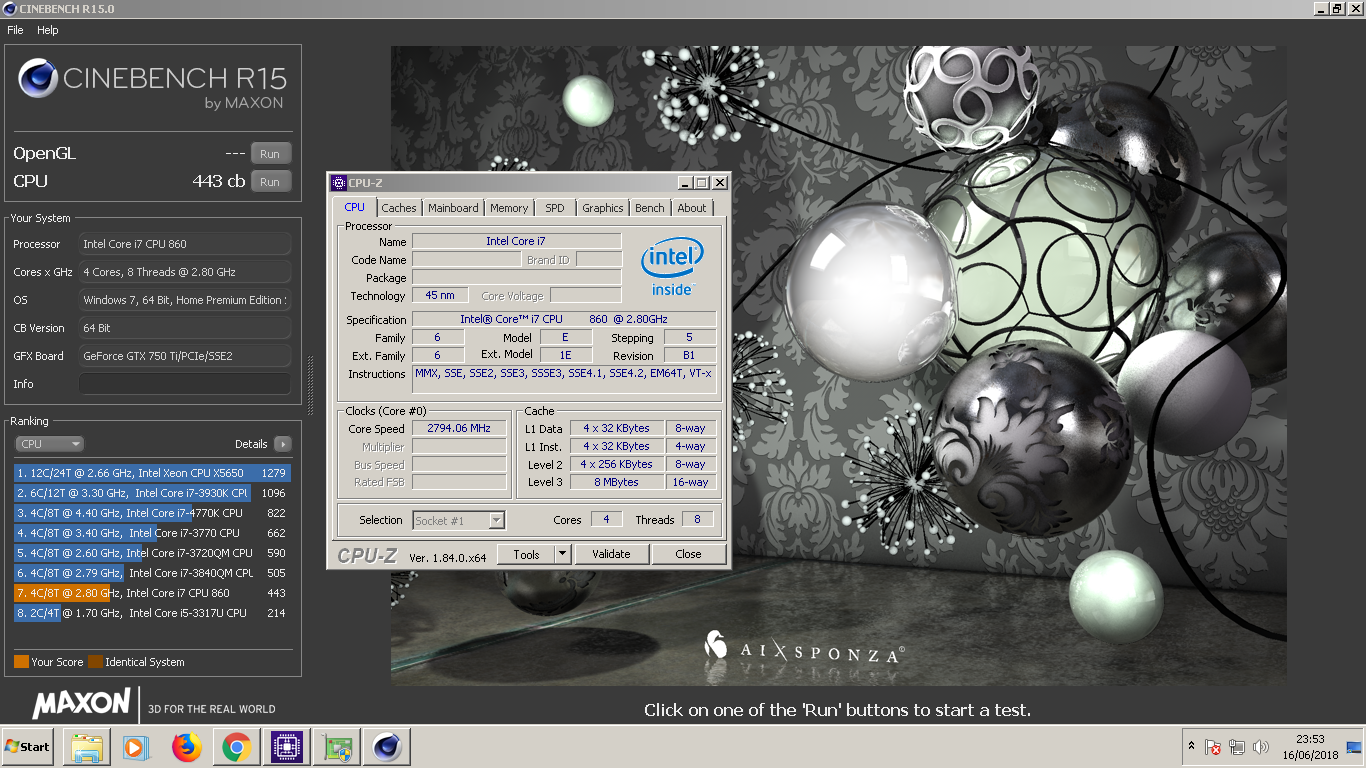Switch to Memory tab in CPU-Z
Viewport: 1366px width, 768px height.
point(509,208)
